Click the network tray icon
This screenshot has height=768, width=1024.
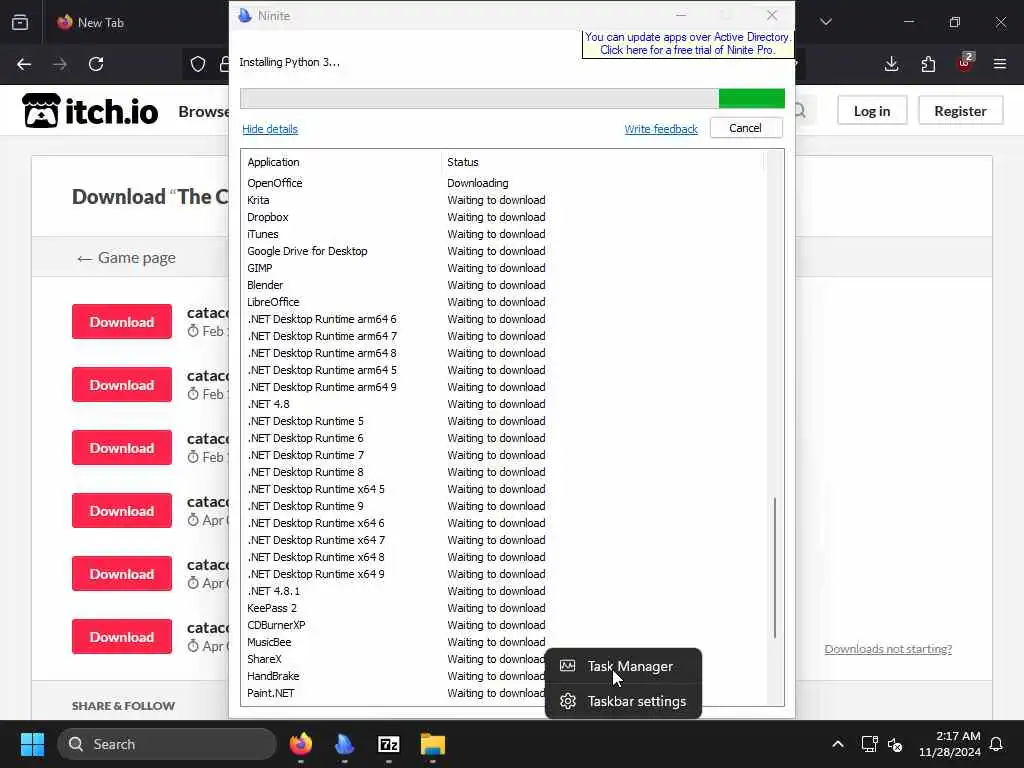[x=869, y=744]
